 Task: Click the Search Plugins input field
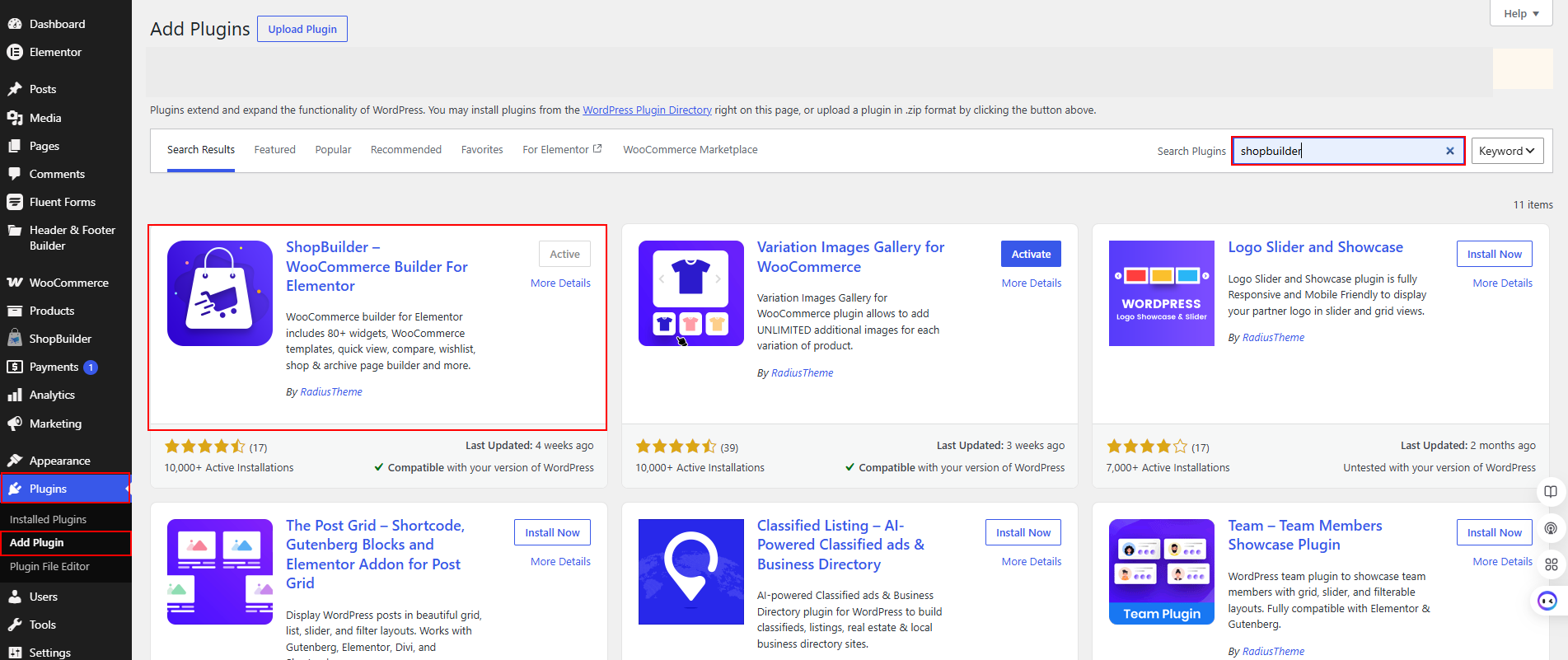tap(1348, 151)
